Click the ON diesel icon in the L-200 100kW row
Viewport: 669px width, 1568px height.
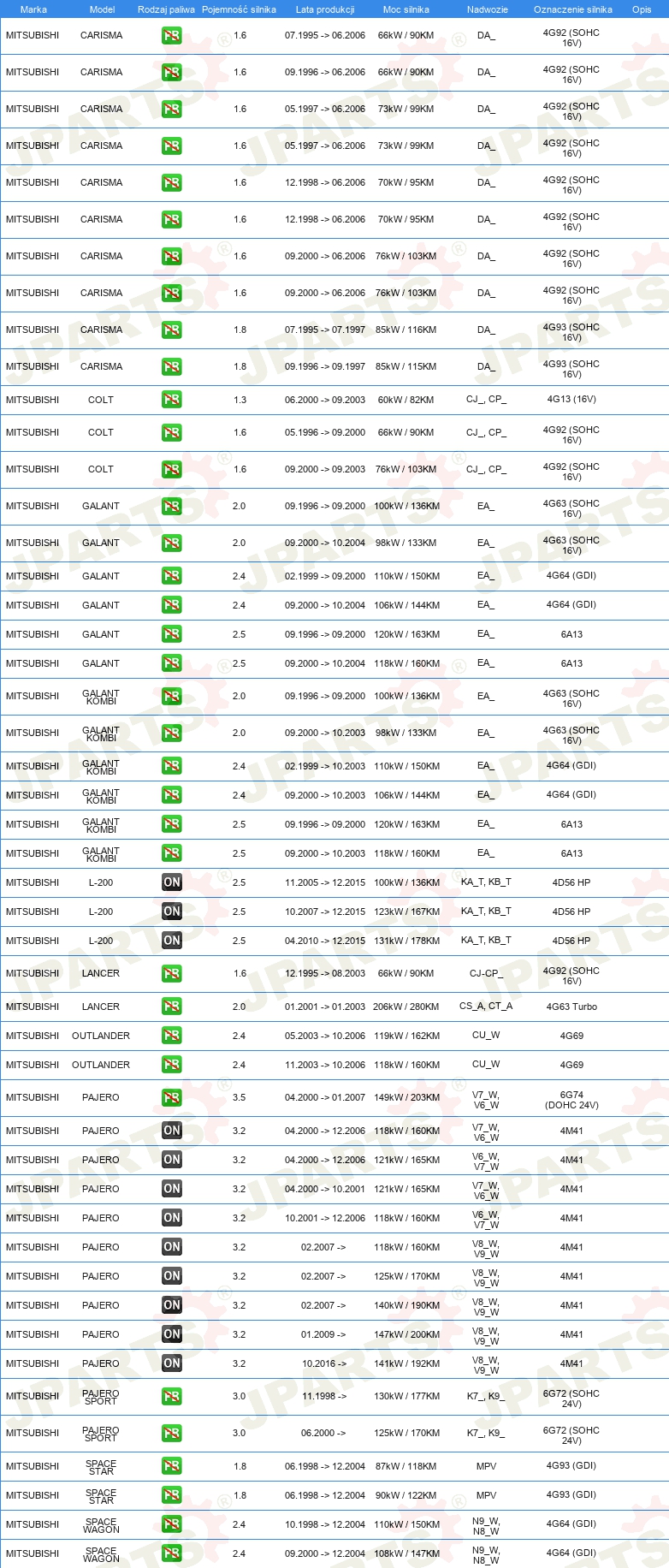pos(172,882)
